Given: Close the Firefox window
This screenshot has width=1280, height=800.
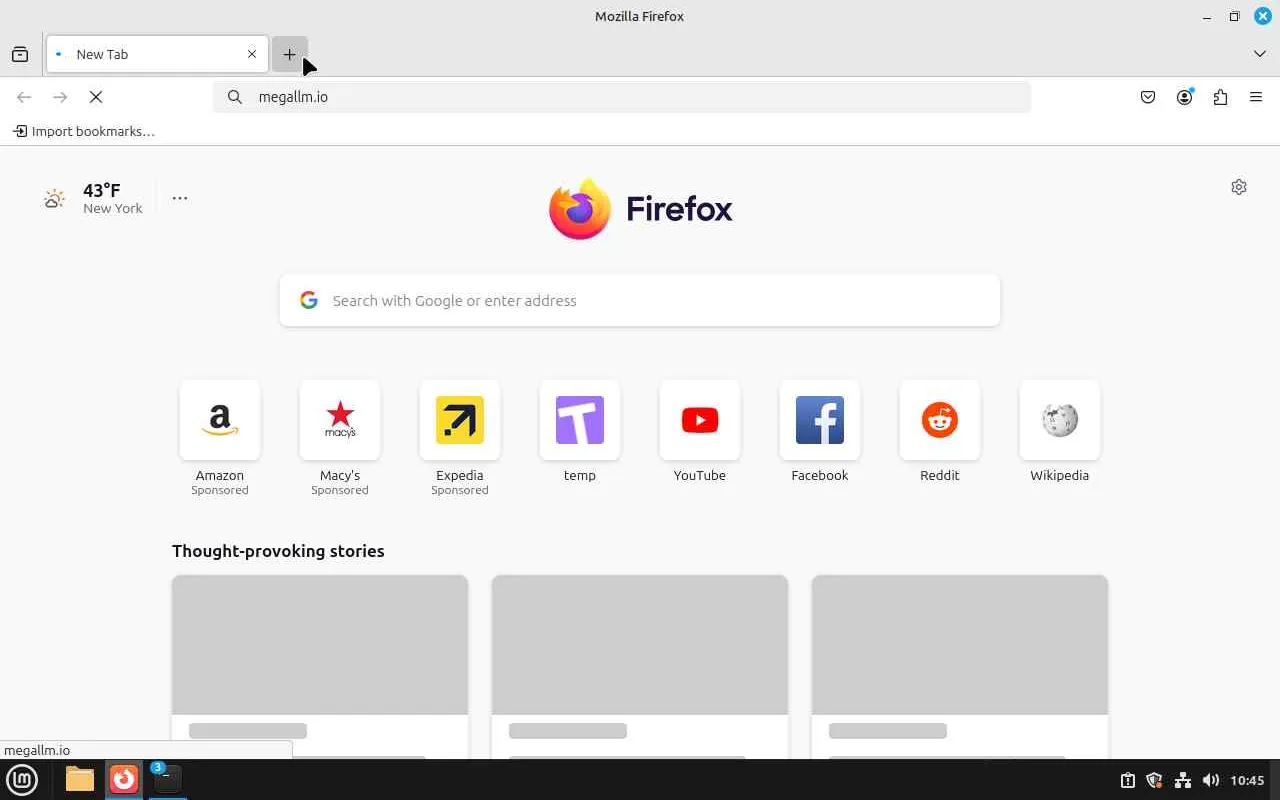Looking at the screenshot, I should 1263,16.
